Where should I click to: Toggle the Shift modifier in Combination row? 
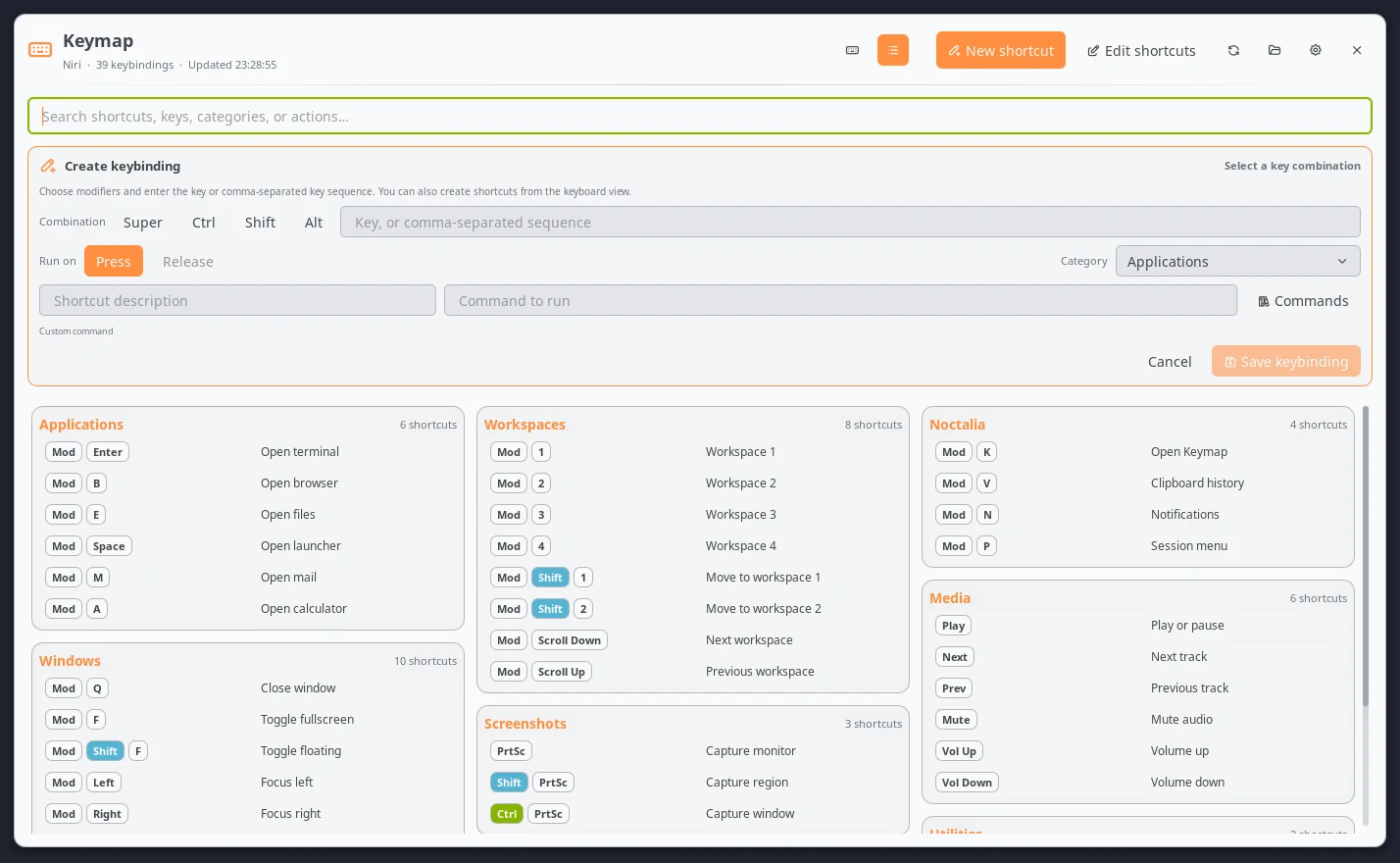pyautogui.click(x=260, y=223)
